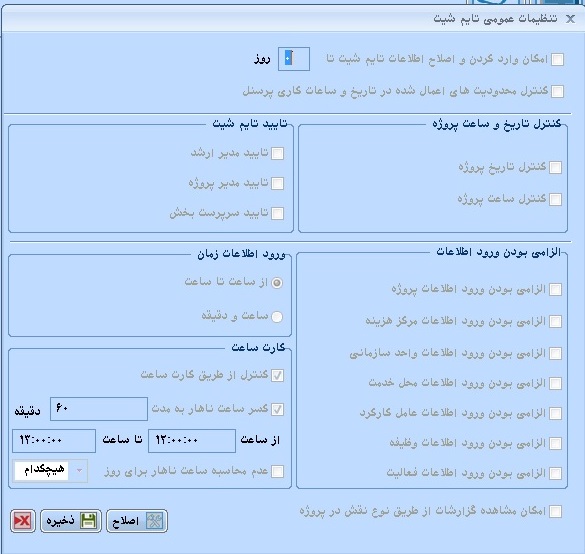The image size is (585, 554).
Task: Select از ساعت تا ساعت radio button
Action: [277, 283]
